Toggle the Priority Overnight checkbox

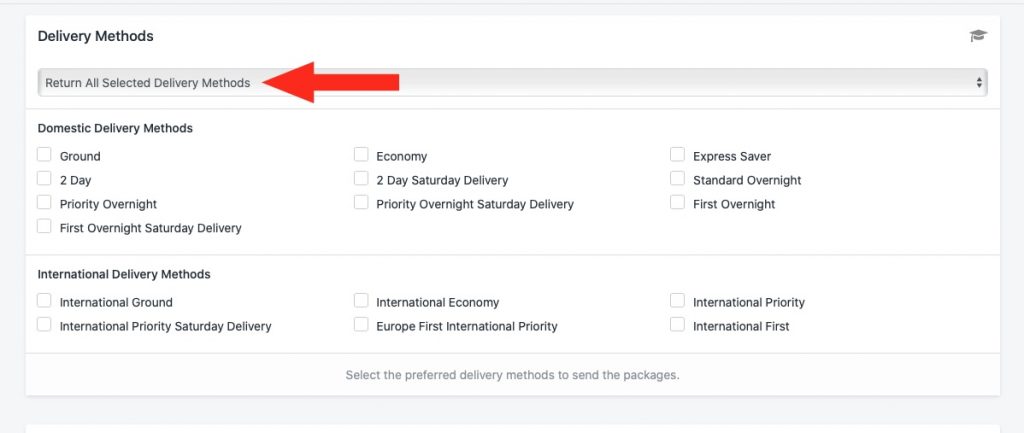point(44,202)
